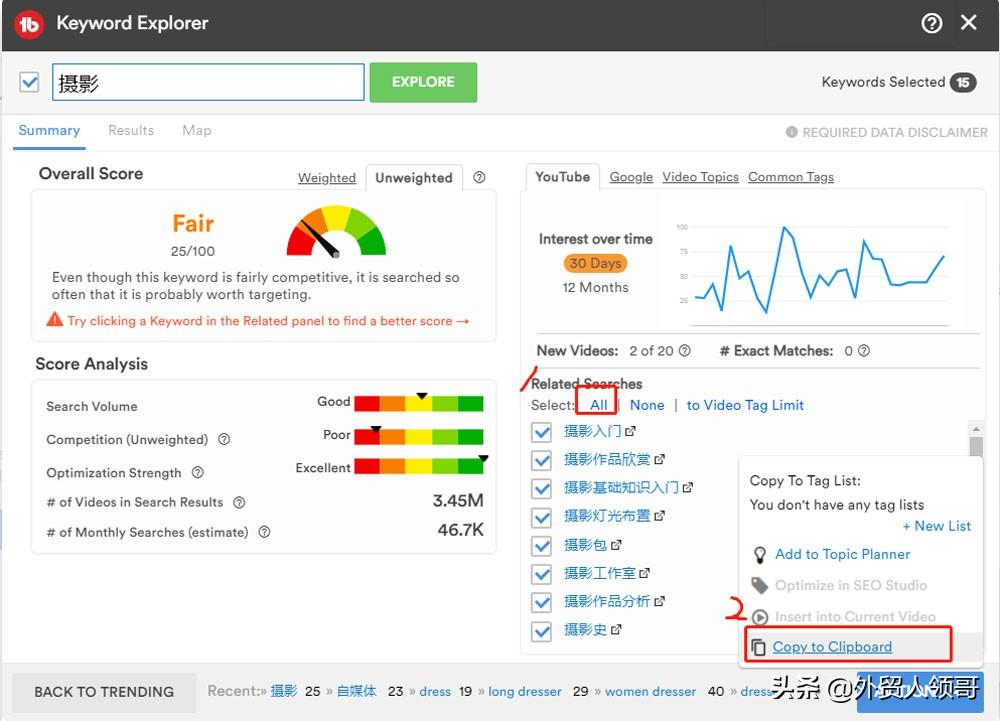This screenshot has width=1000, height=721.
Task: Select the 12 Months interest range
Action: pyautogui.click(x=595, y=288)
